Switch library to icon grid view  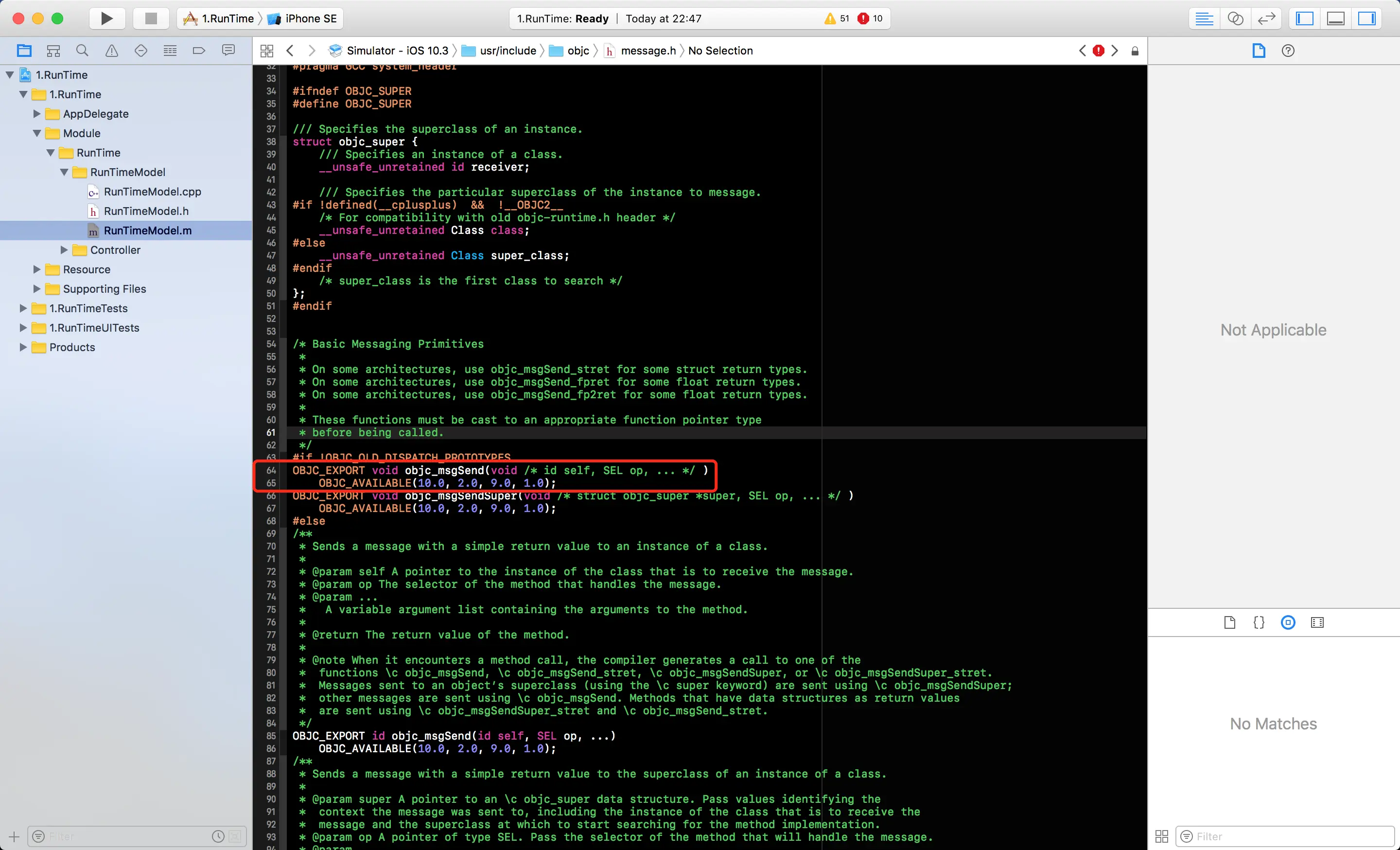[1161, 836]
